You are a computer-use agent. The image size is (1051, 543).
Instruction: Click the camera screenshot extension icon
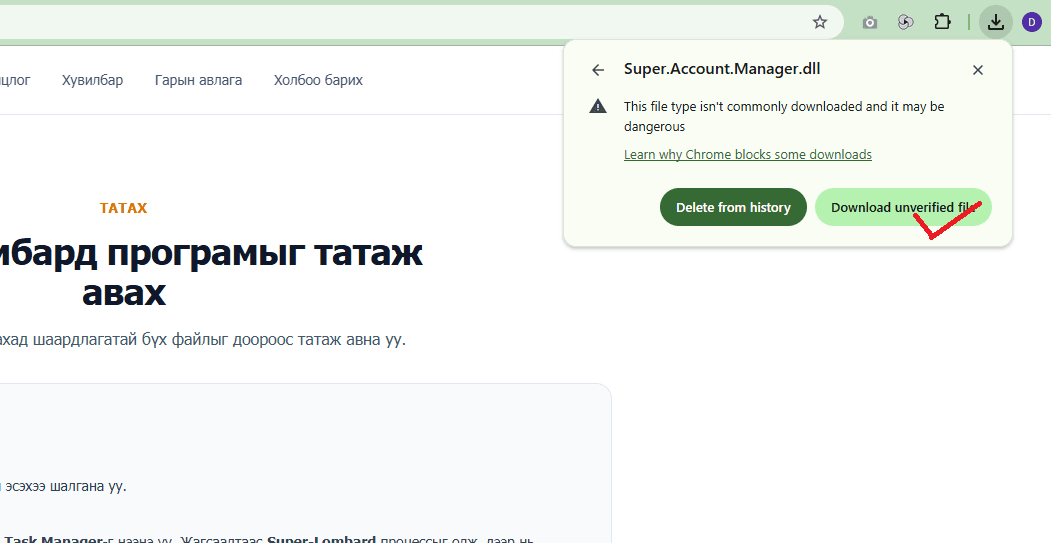(x=869, y=23)
